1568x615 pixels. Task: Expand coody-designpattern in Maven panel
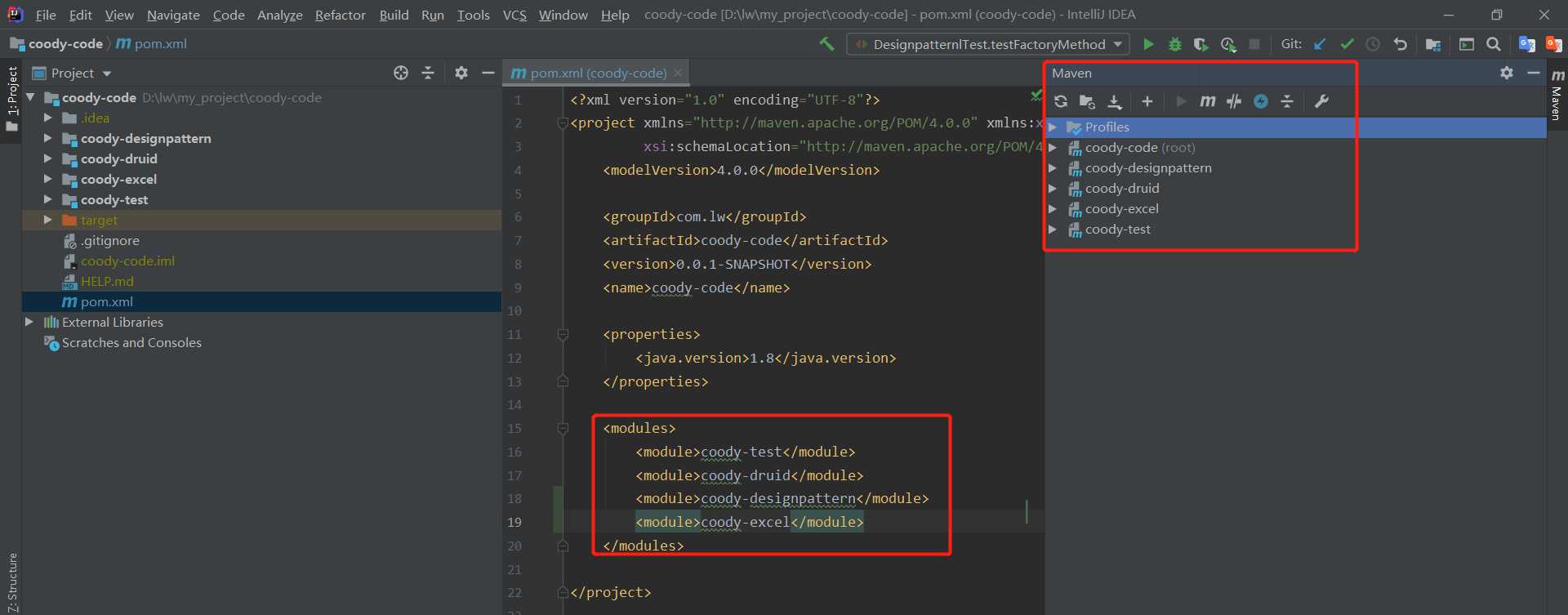pyautogui.click(x=1053, y=168)
